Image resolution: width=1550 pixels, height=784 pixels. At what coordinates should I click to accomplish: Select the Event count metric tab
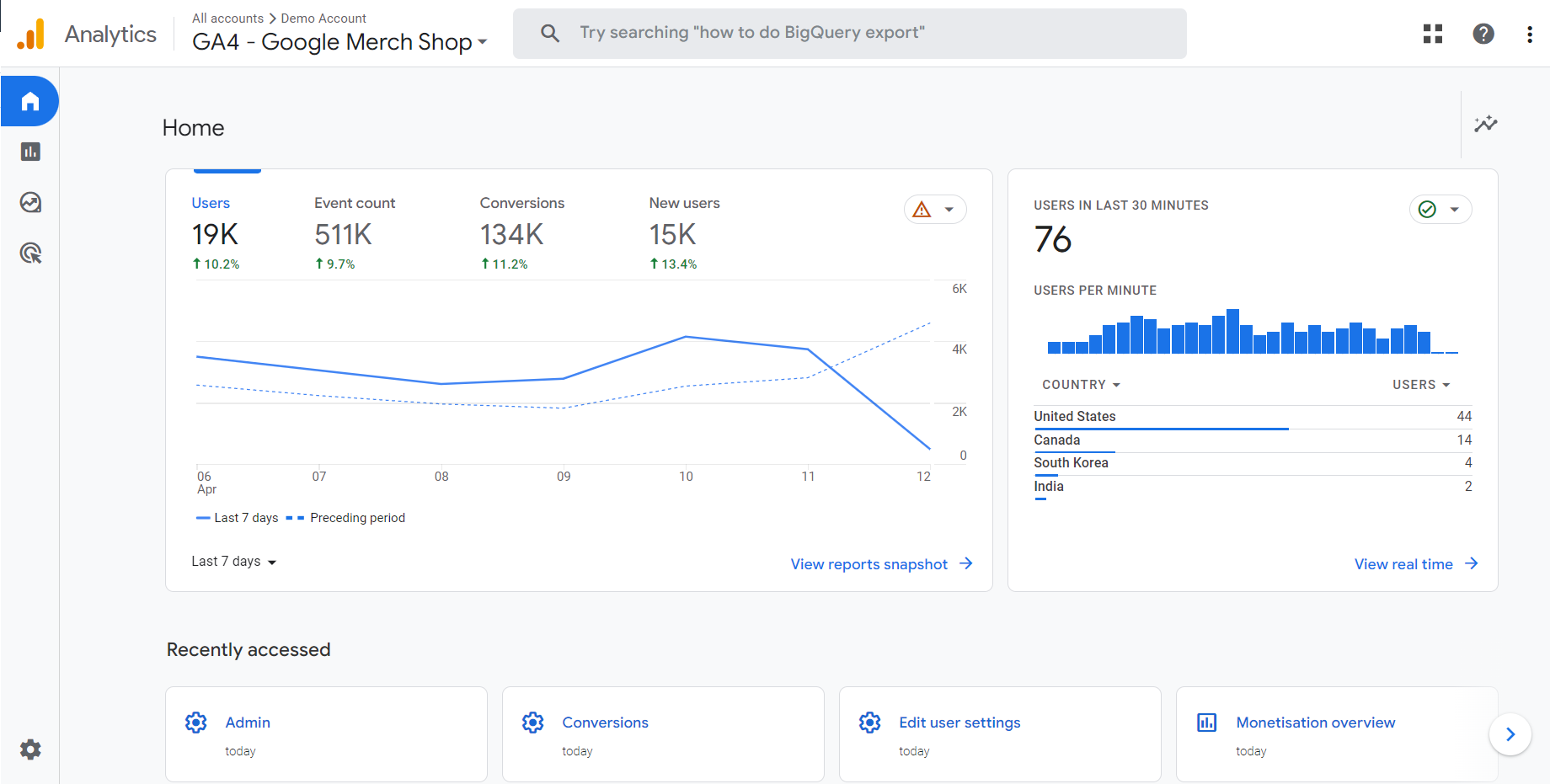[354, 232]
